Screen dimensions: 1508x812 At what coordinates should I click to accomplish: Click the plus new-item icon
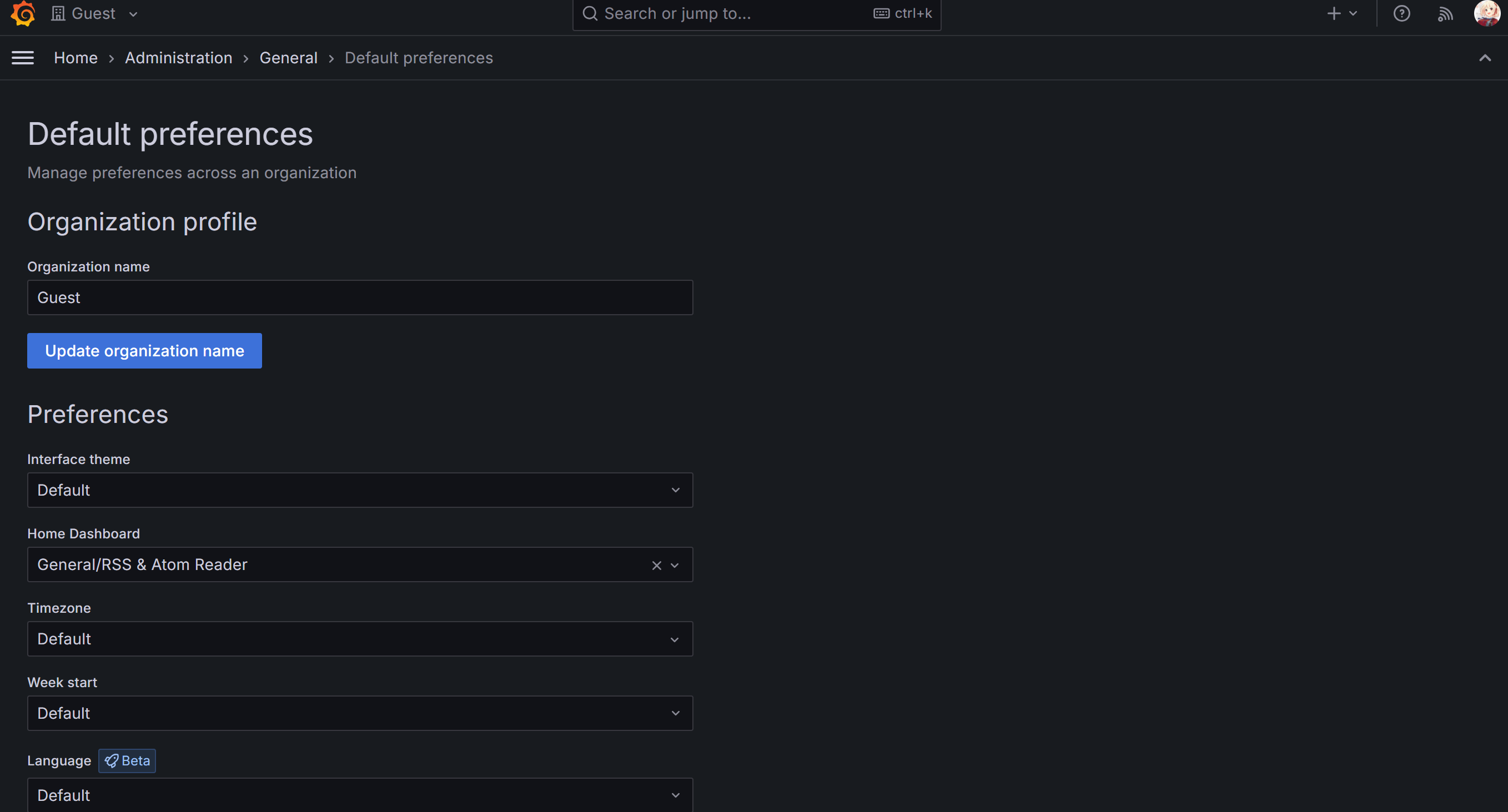coord(1334,13)
